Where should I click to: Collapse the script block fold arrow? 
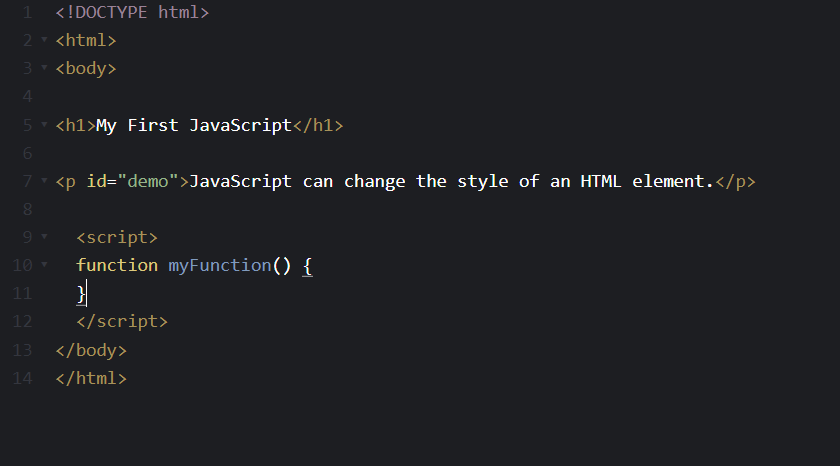(44, 238)
